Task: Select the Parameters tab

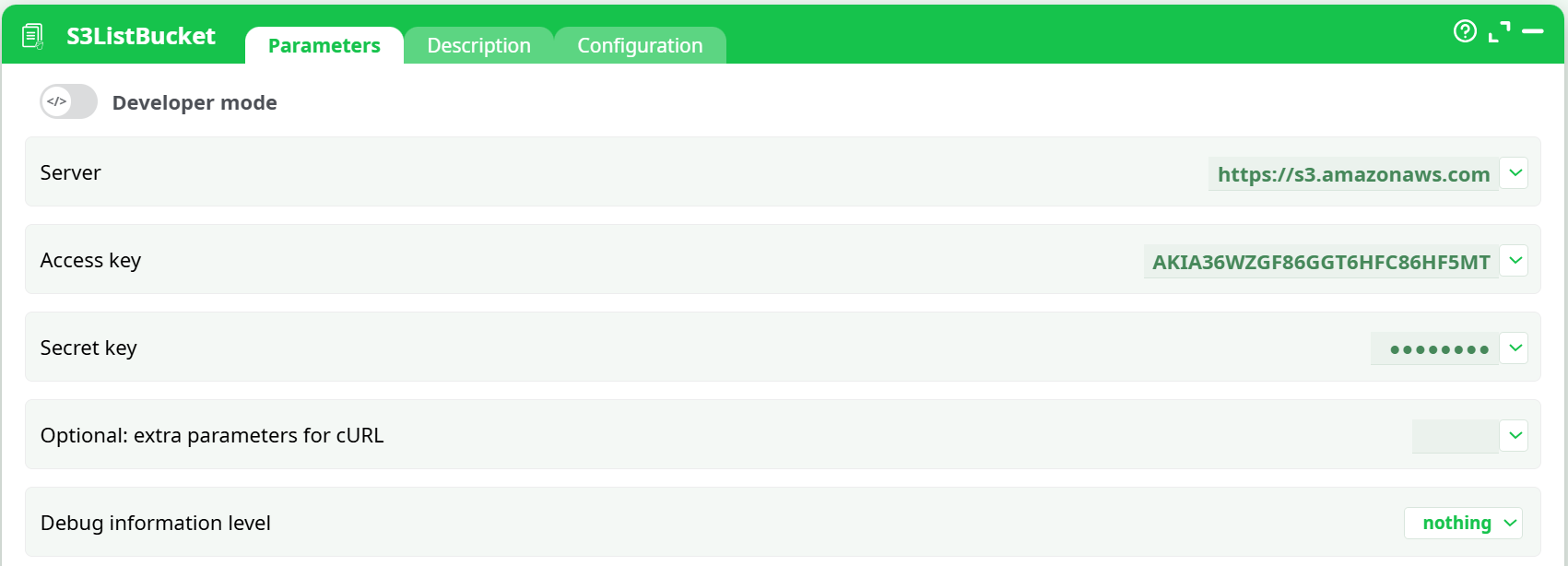Action: coord(324,45)
